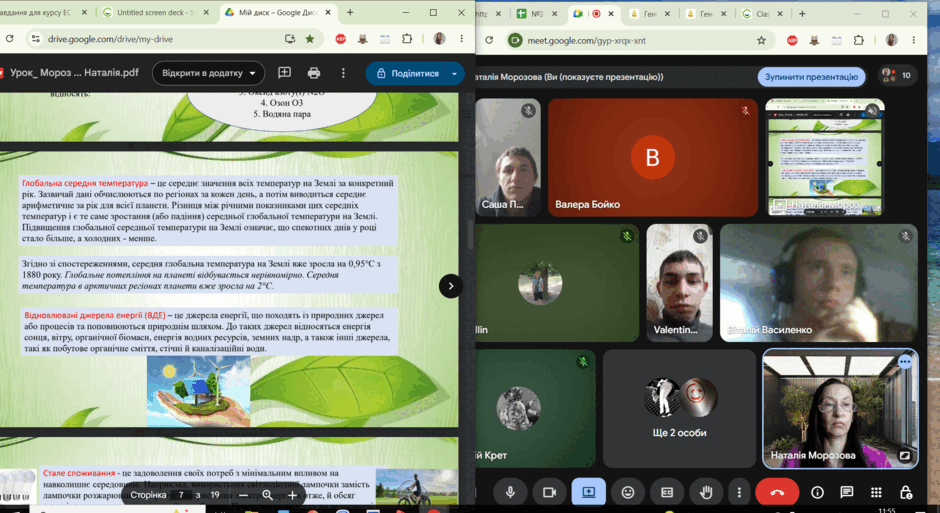Open host controls lock icon
This screenshot has height=513, width=940.
coord(906,492)
